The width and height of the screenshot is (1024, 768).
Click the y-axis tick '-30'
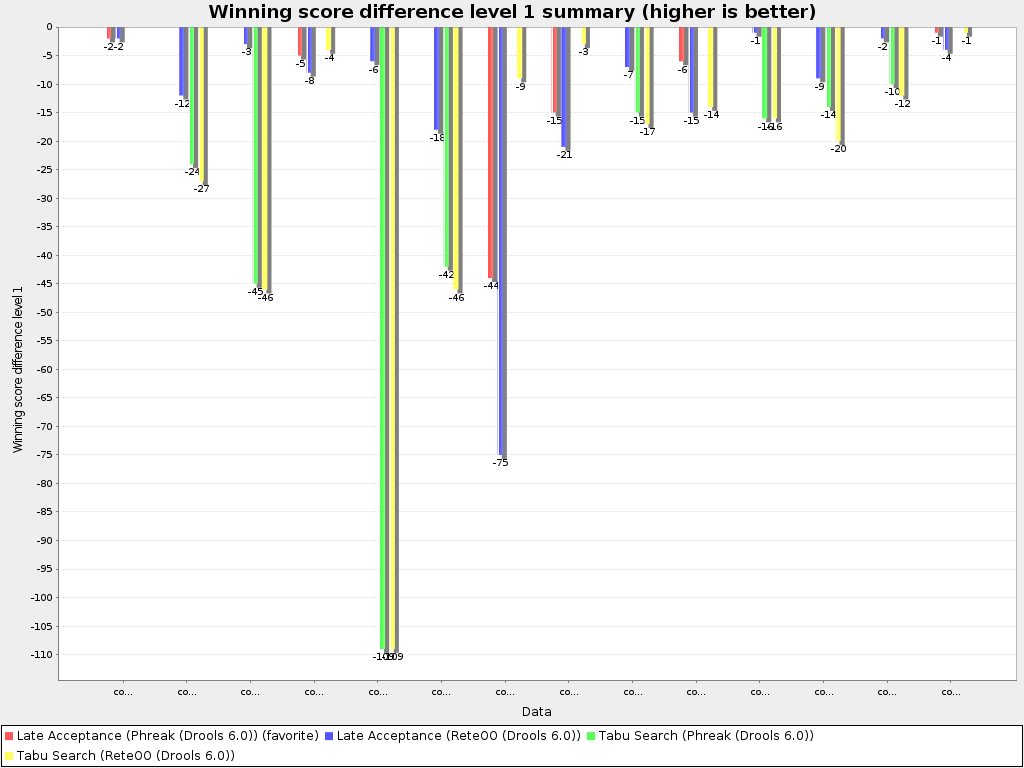[44, 199]
